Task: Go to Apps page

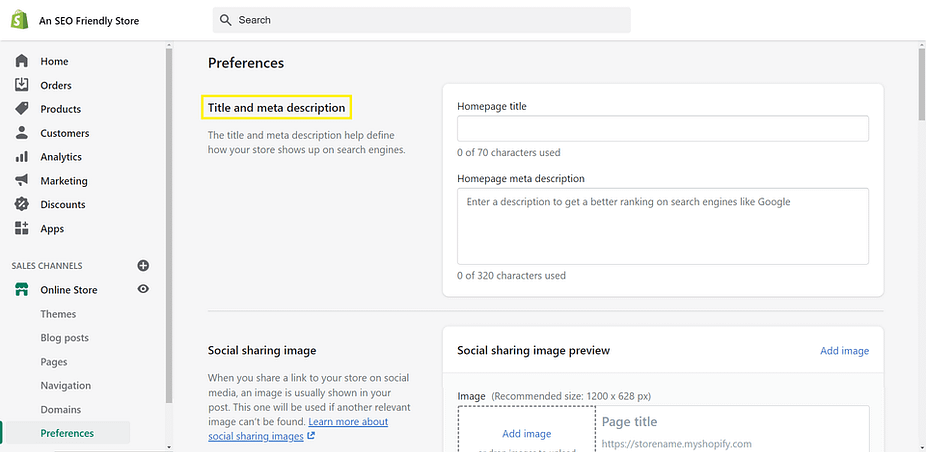Action: tap(52, 229)
